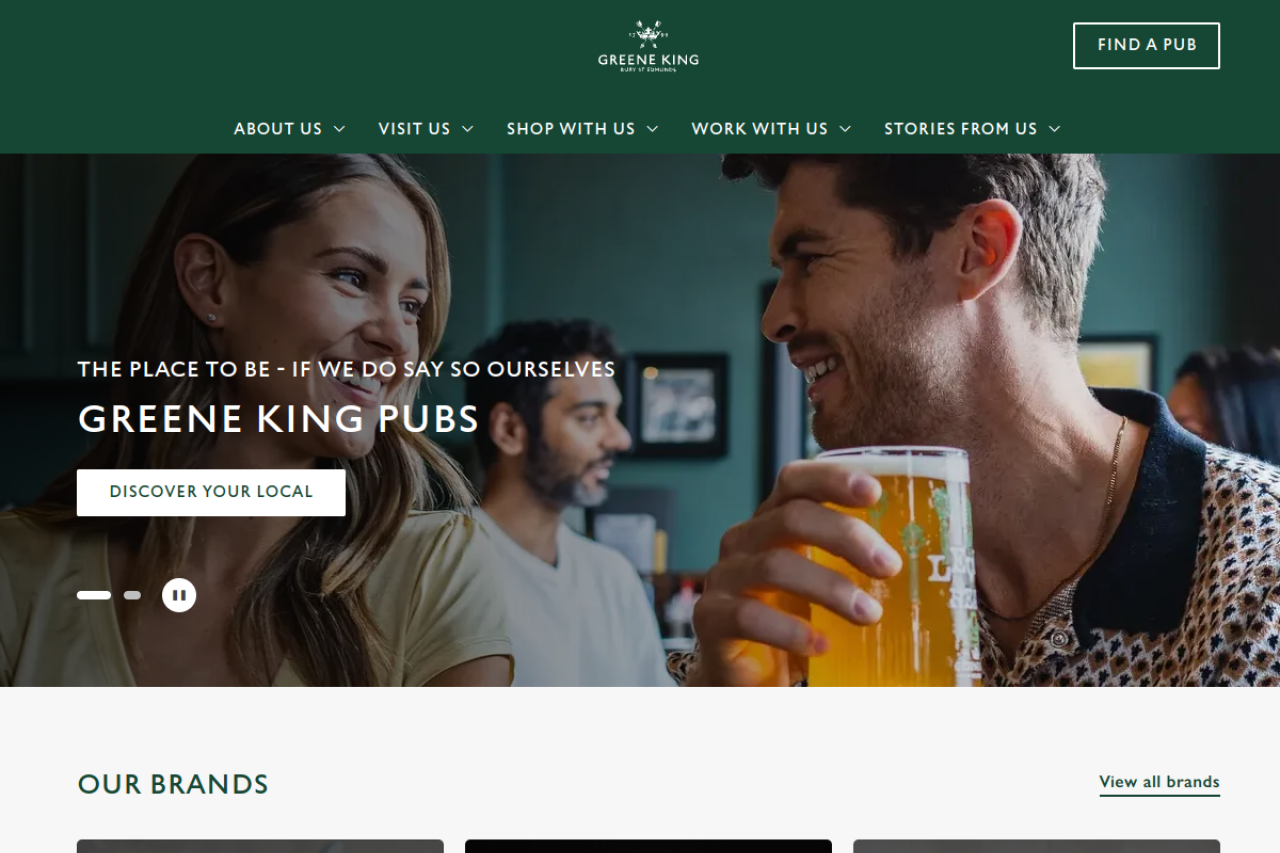Follow the View all brands link
This screenshot has height=853, width=1280.
[x=1159, y=782]
